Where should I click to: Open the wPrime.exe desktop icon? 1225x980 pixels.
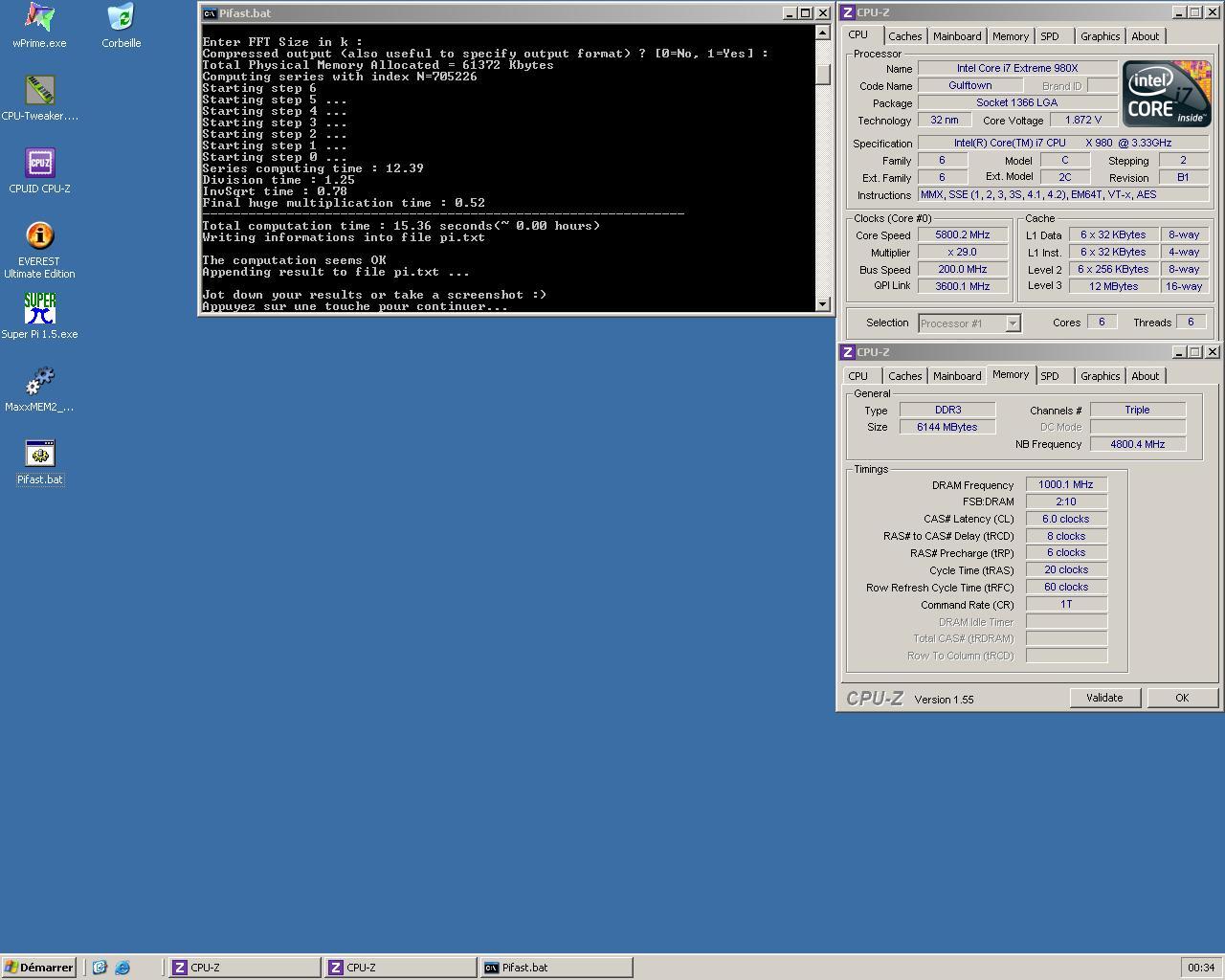(39, 26)
